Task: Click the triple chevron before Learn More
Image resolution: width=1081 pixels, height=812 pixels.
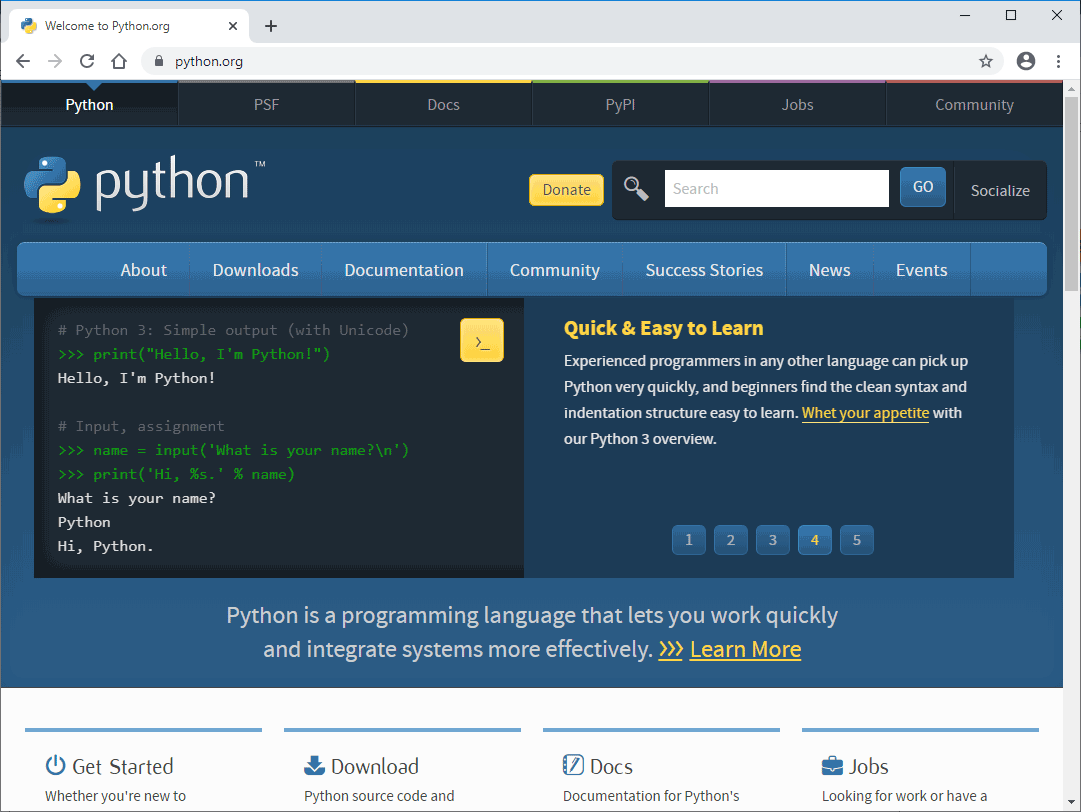Action: (x=670, y=649)
